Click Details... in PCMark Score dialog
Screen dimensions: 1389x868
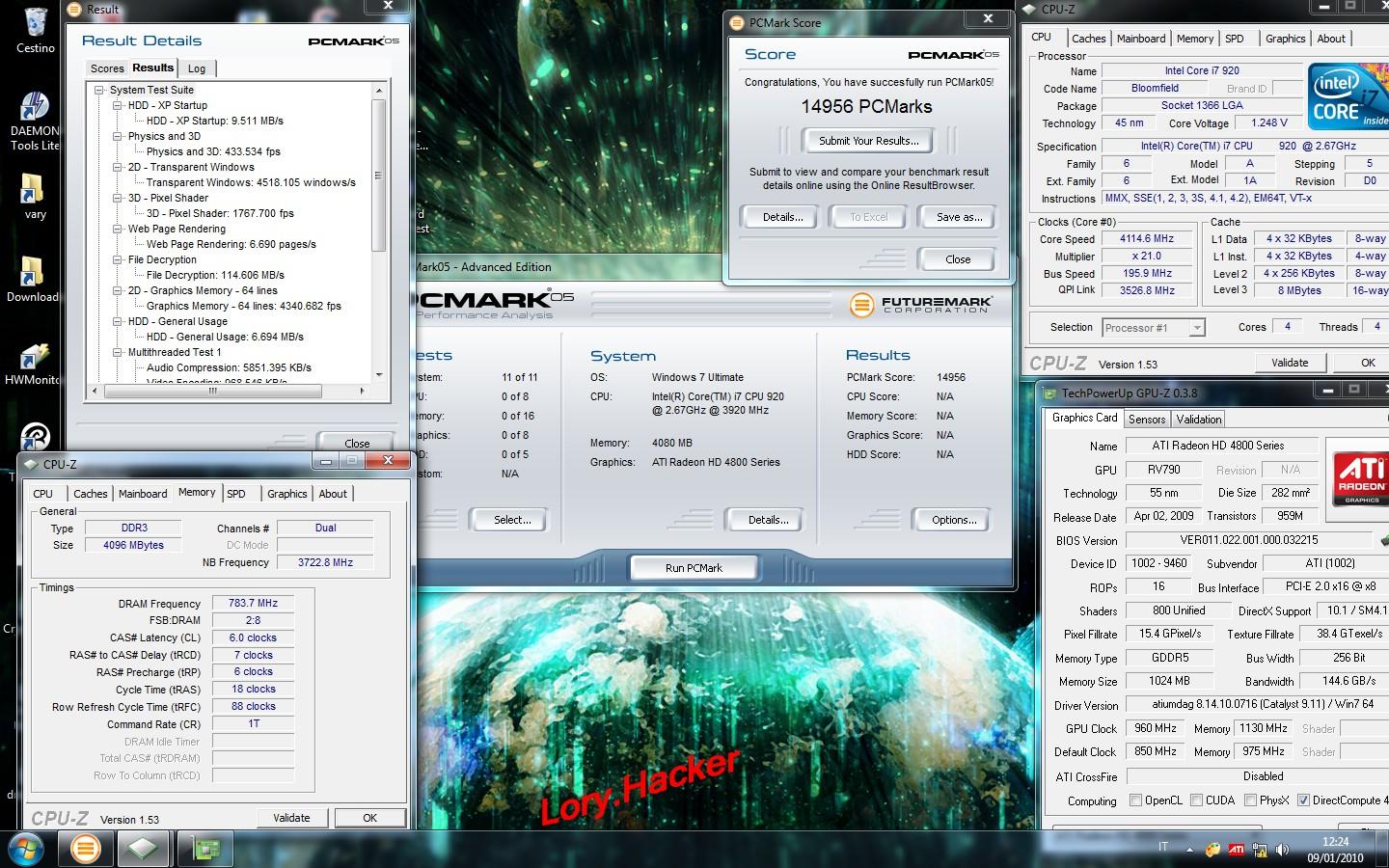click(x=782, y=217)
